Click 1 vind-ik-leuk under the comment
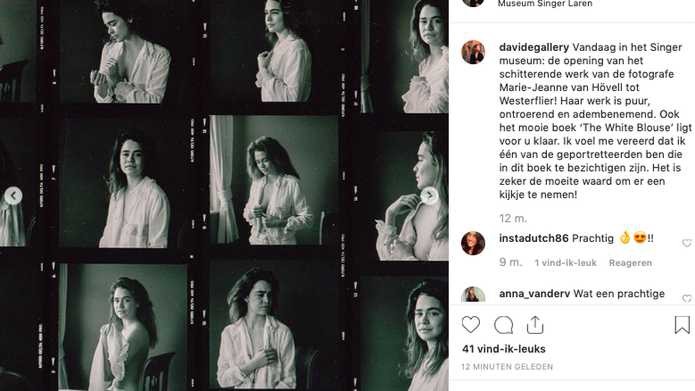Screen dimensions: 695x391 [566, 262]
